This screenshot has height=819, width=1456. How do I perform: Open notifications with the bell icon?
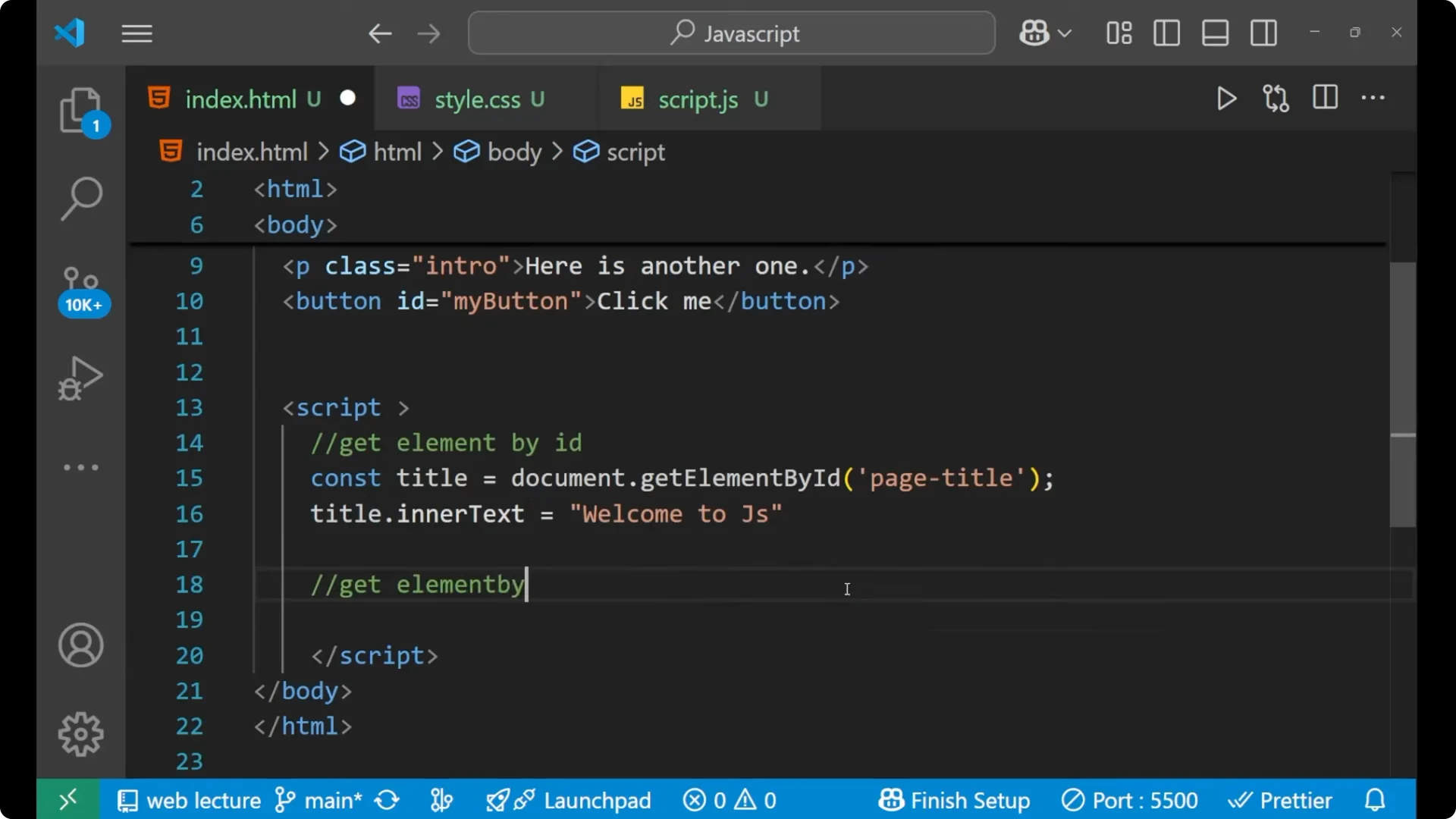coord(1375,799)
